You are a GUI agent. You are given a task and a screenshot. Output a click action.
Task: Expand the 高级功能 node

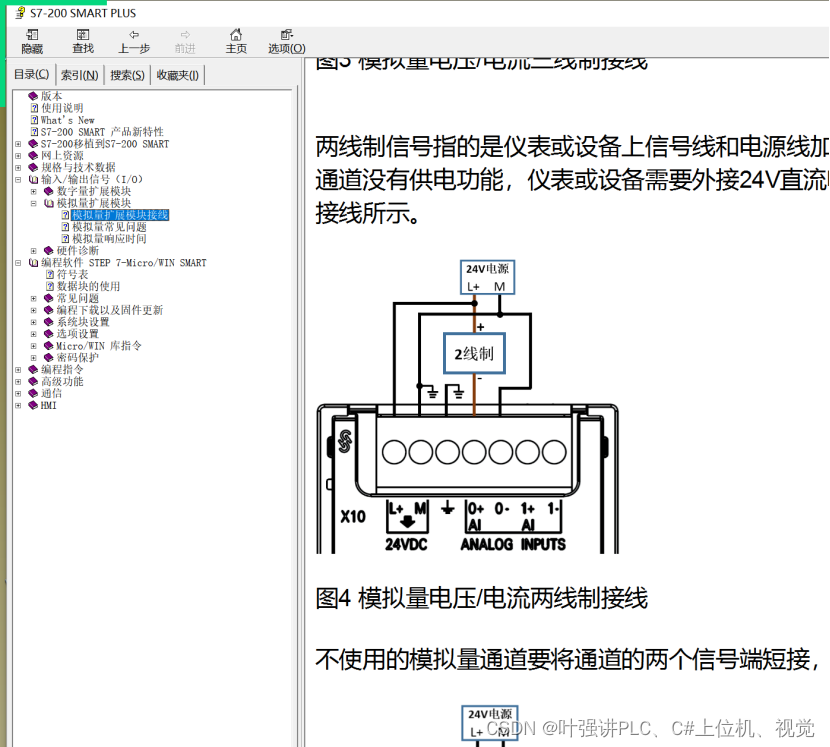18,382
